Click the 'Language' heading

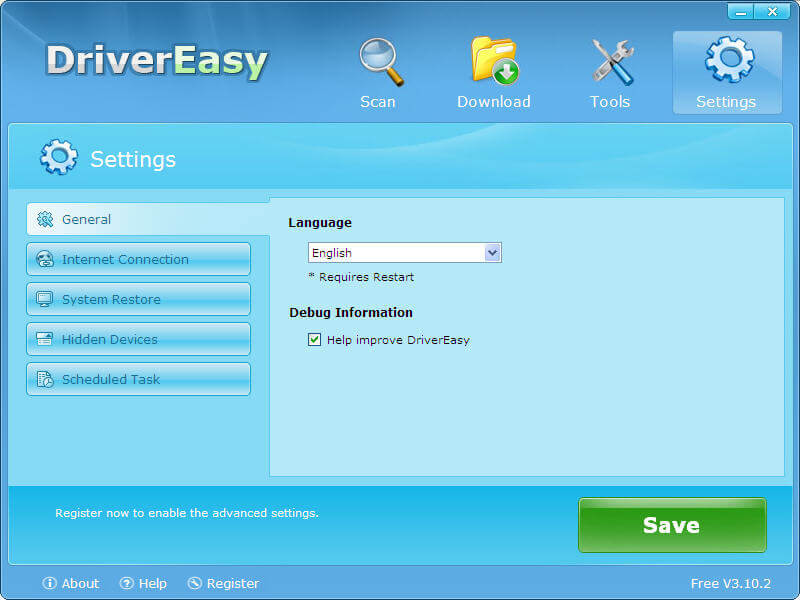coord(320,222)
